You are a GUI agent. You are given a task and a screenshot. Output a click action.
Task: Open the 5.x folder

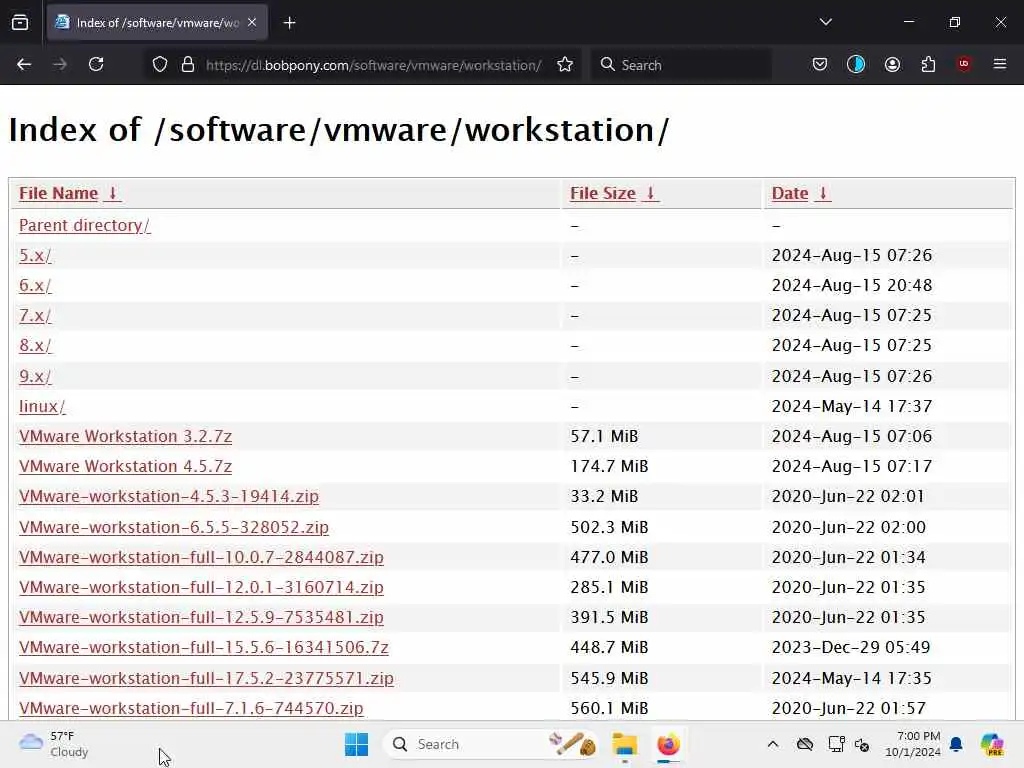point(35,255)
